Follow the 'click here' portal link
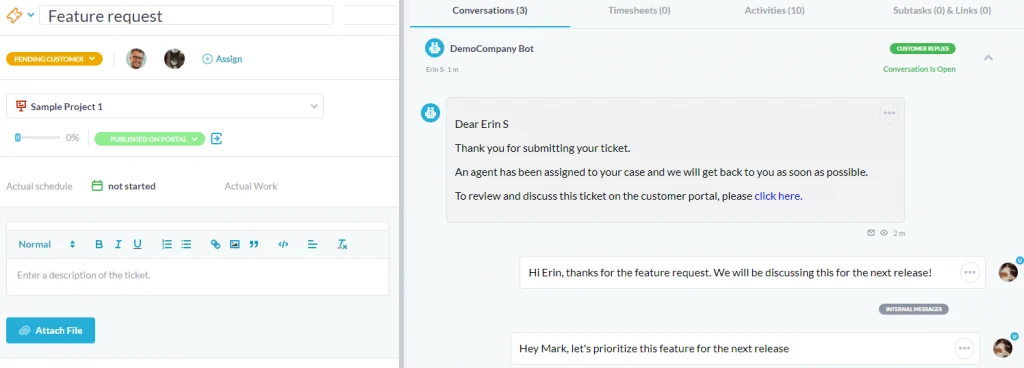Viewport: 1024px width, 368px height. tap(778, 196)
